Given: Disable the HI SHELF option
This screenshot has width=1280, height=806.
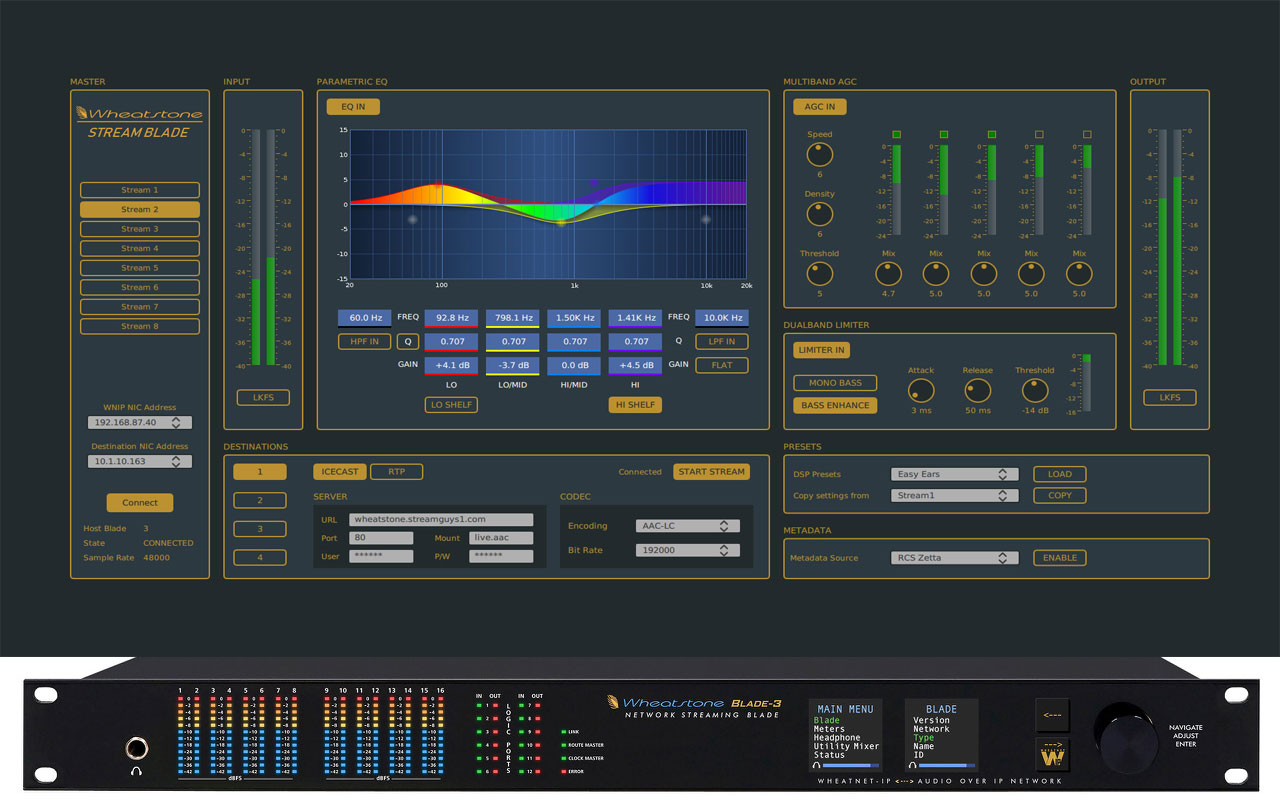Looking at the screenshot, I should [x=635, y=405].
